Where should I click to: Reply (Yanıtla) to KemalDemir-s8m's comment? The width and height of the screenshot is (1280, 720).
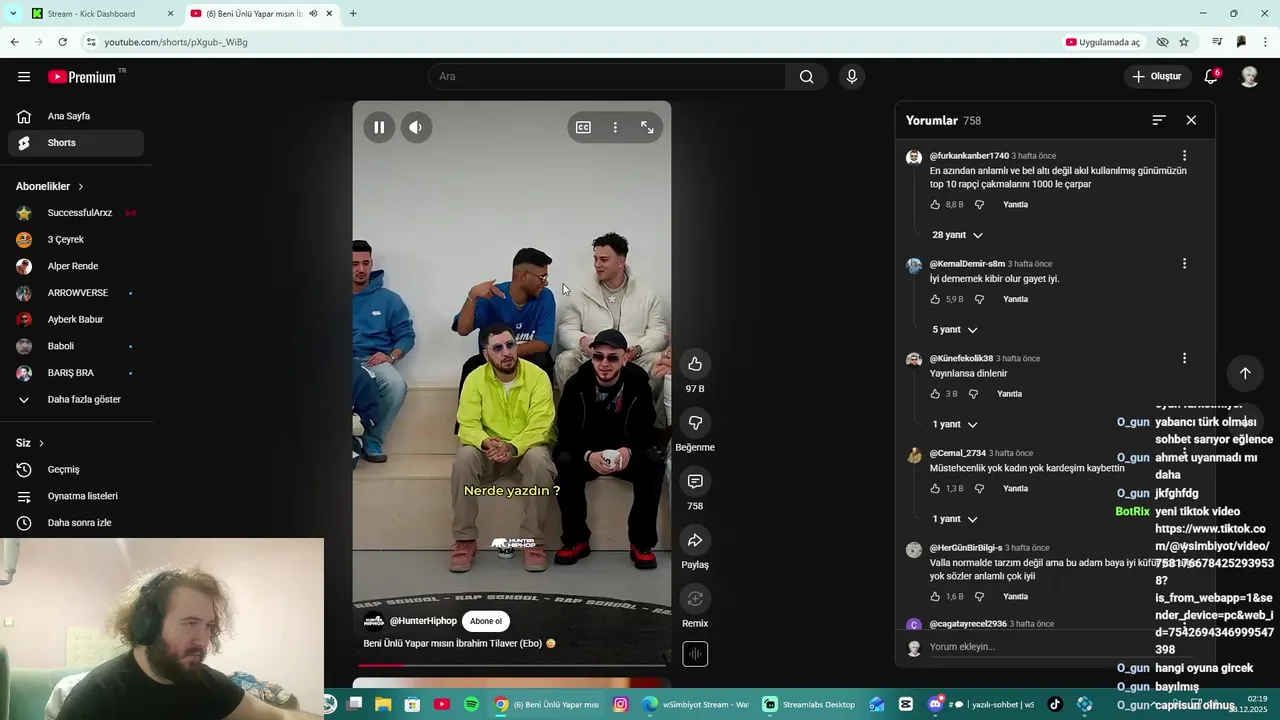(1015, 299)
